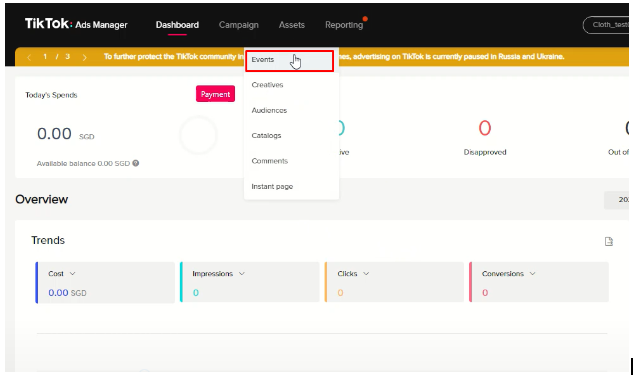
Task: Click the TikTok Ads Manager logo
Action: click(x=76, y=24)
